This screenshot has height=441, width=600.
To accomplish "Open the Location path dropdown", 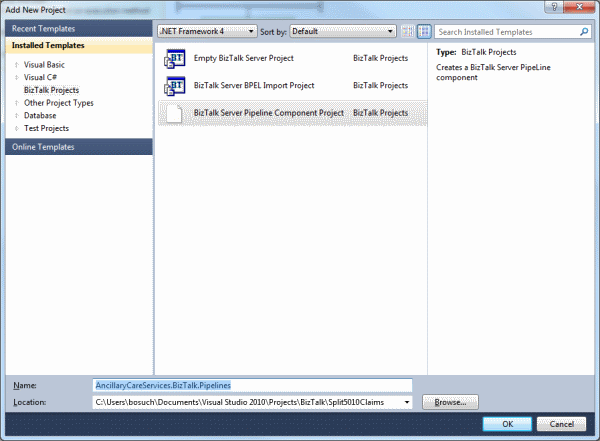I will pos(406,402).
